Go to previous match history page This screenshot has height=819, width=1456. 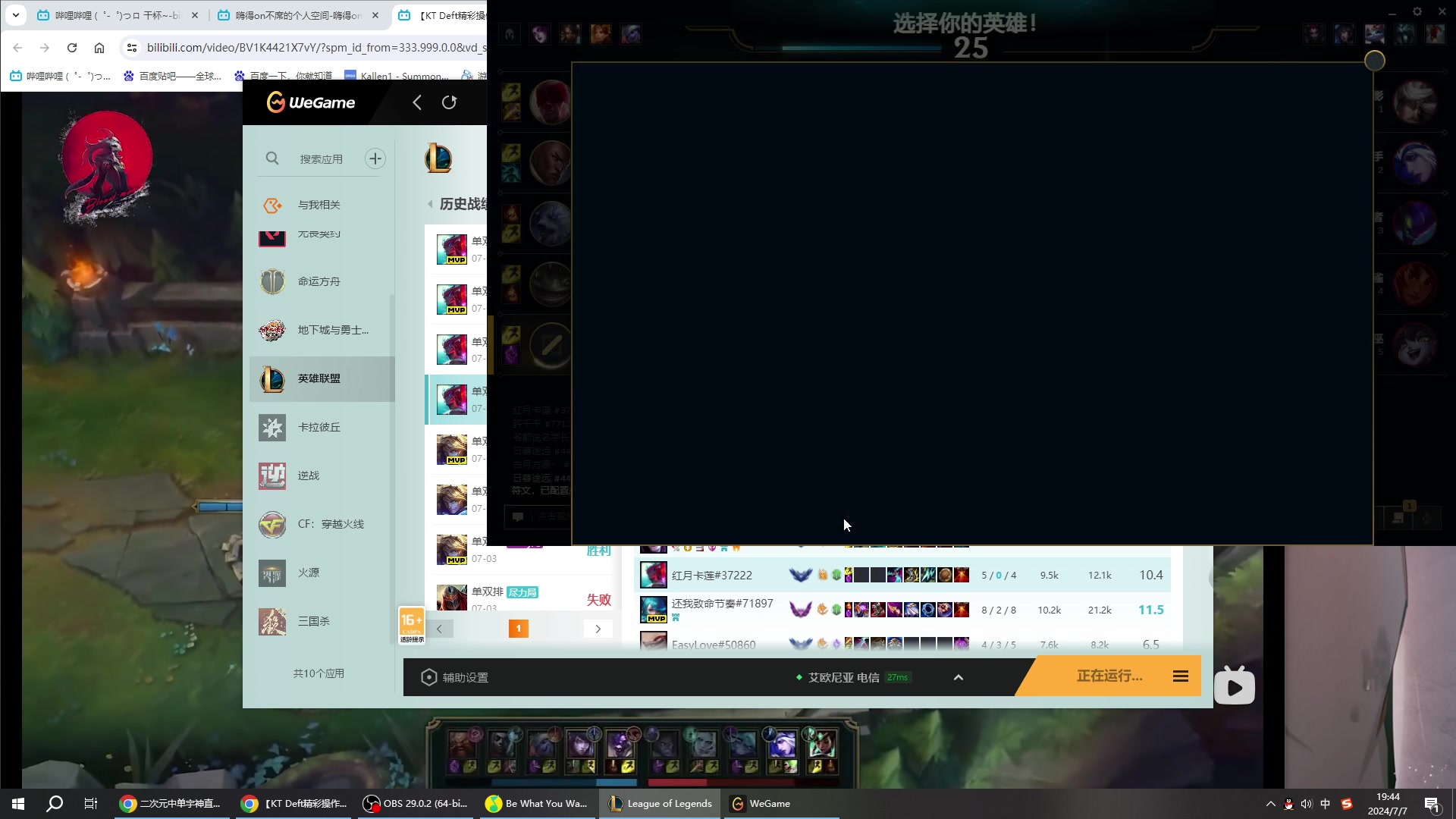pyautogui.click(x=439, y=629)
